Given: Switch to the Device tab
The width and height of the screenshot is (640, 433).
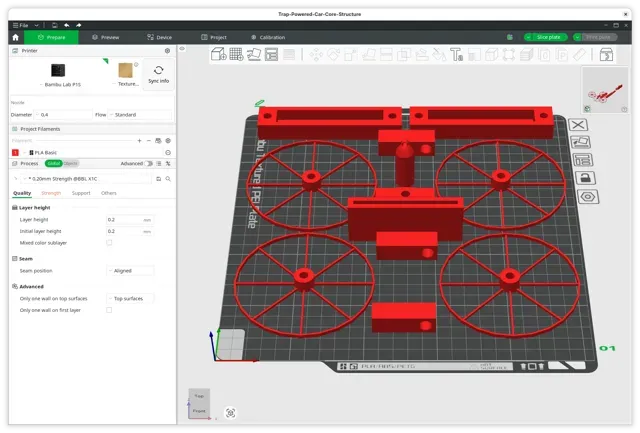Looking at the screenshot, I should 160,37.
